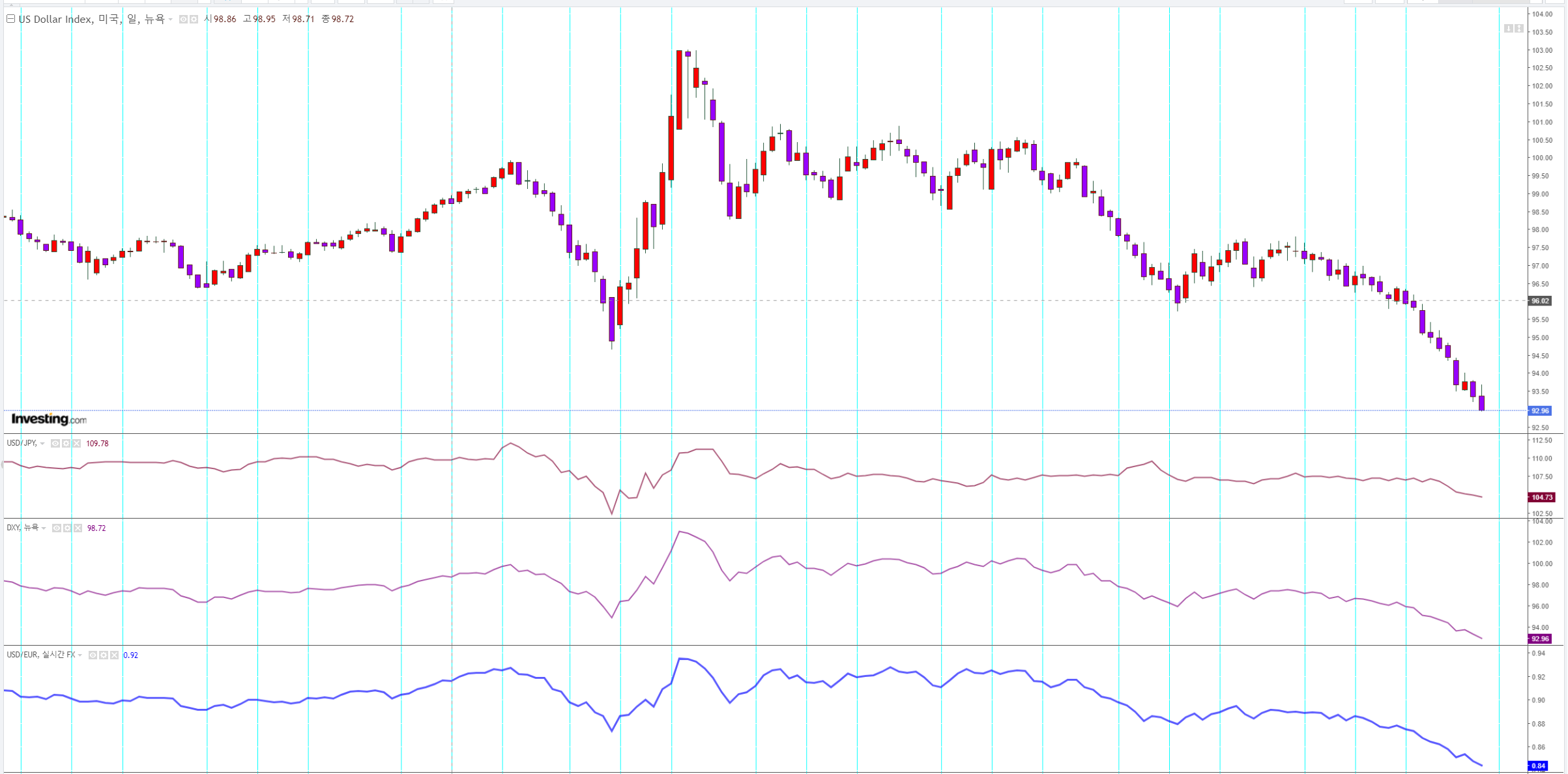Click the 96.02 price label on axis

tap(1539, 301)
